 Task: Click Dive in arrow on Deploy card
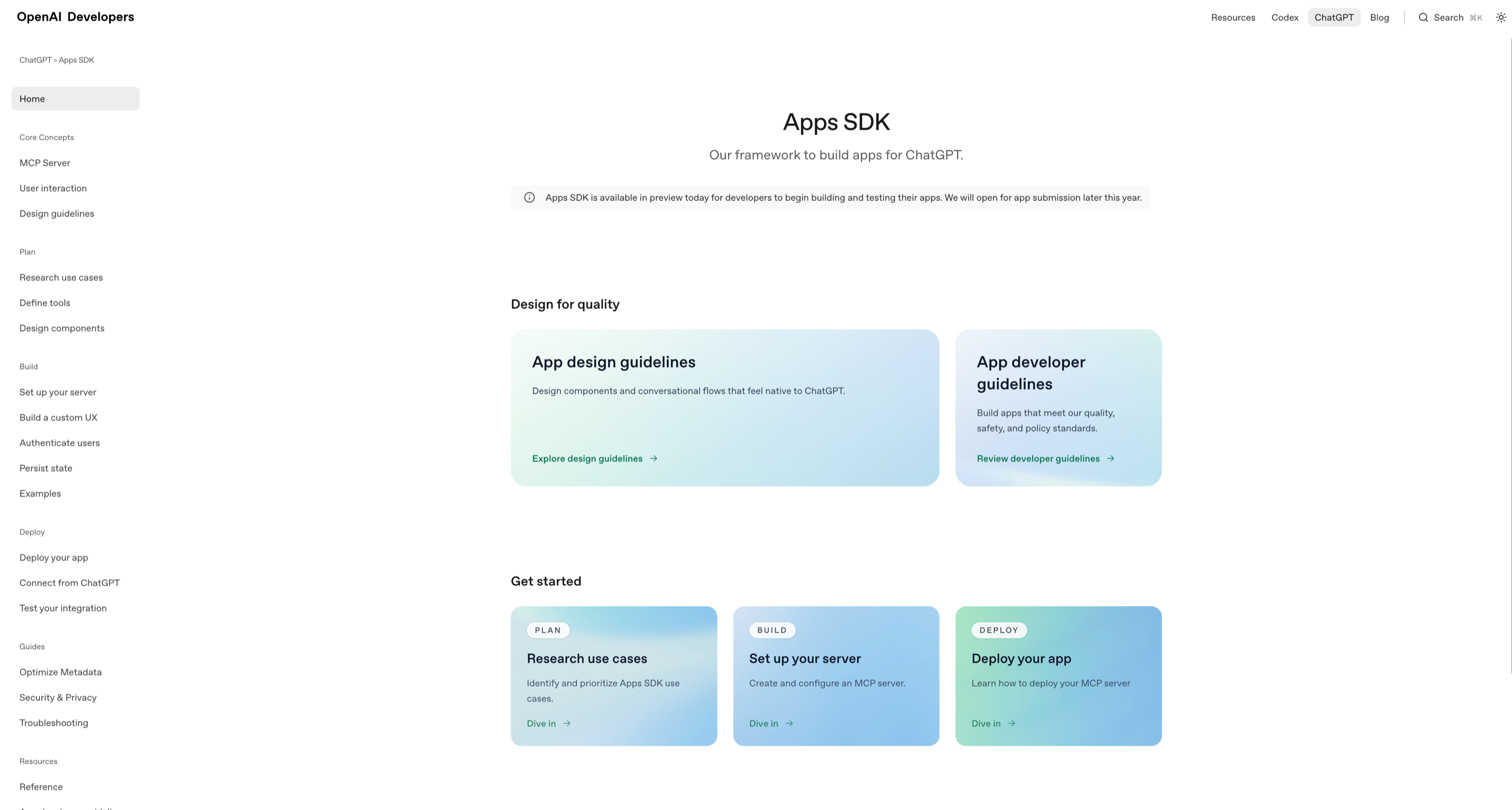(x=1011, y=723)
